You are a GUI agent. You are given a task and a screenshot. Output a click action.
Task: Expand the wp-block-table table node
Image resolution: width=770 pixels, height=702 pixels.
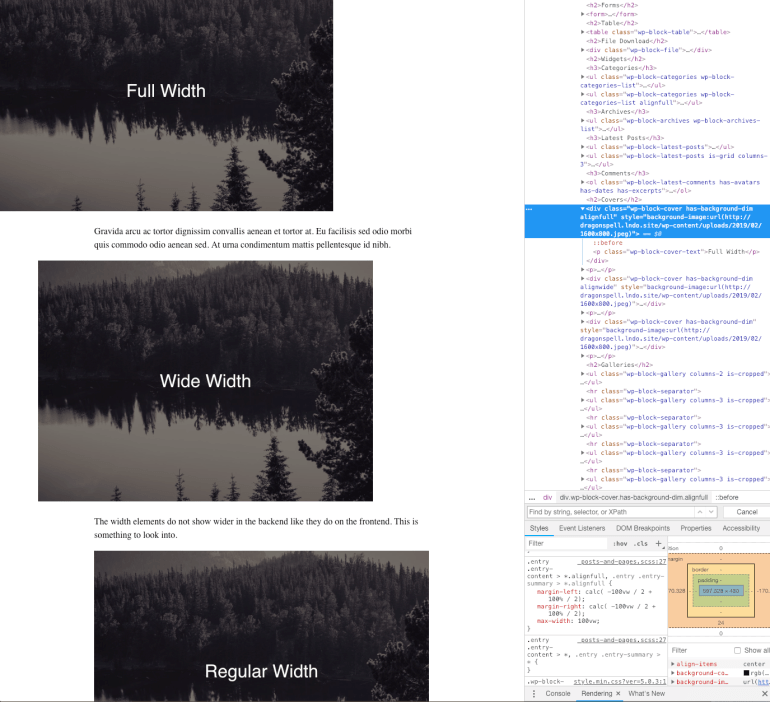point(582,32)
